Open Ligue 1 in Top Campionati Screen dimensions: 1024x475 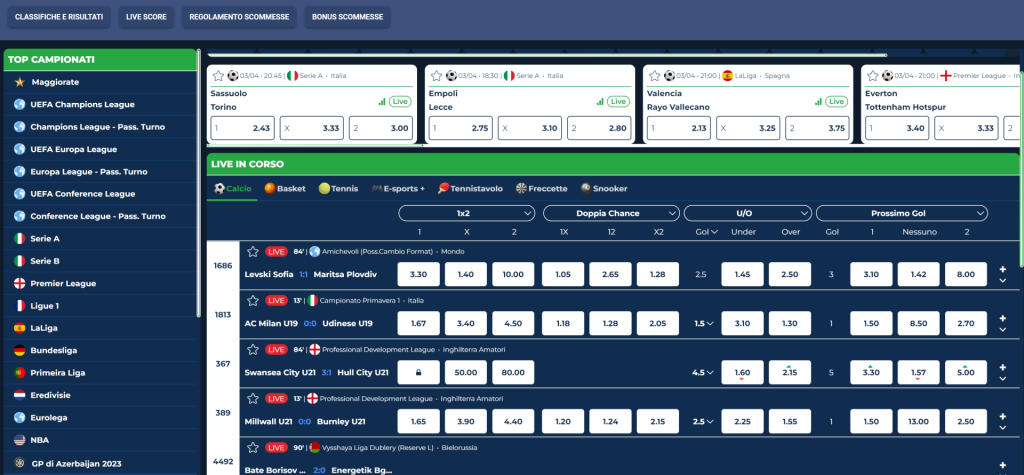[101, 305]
